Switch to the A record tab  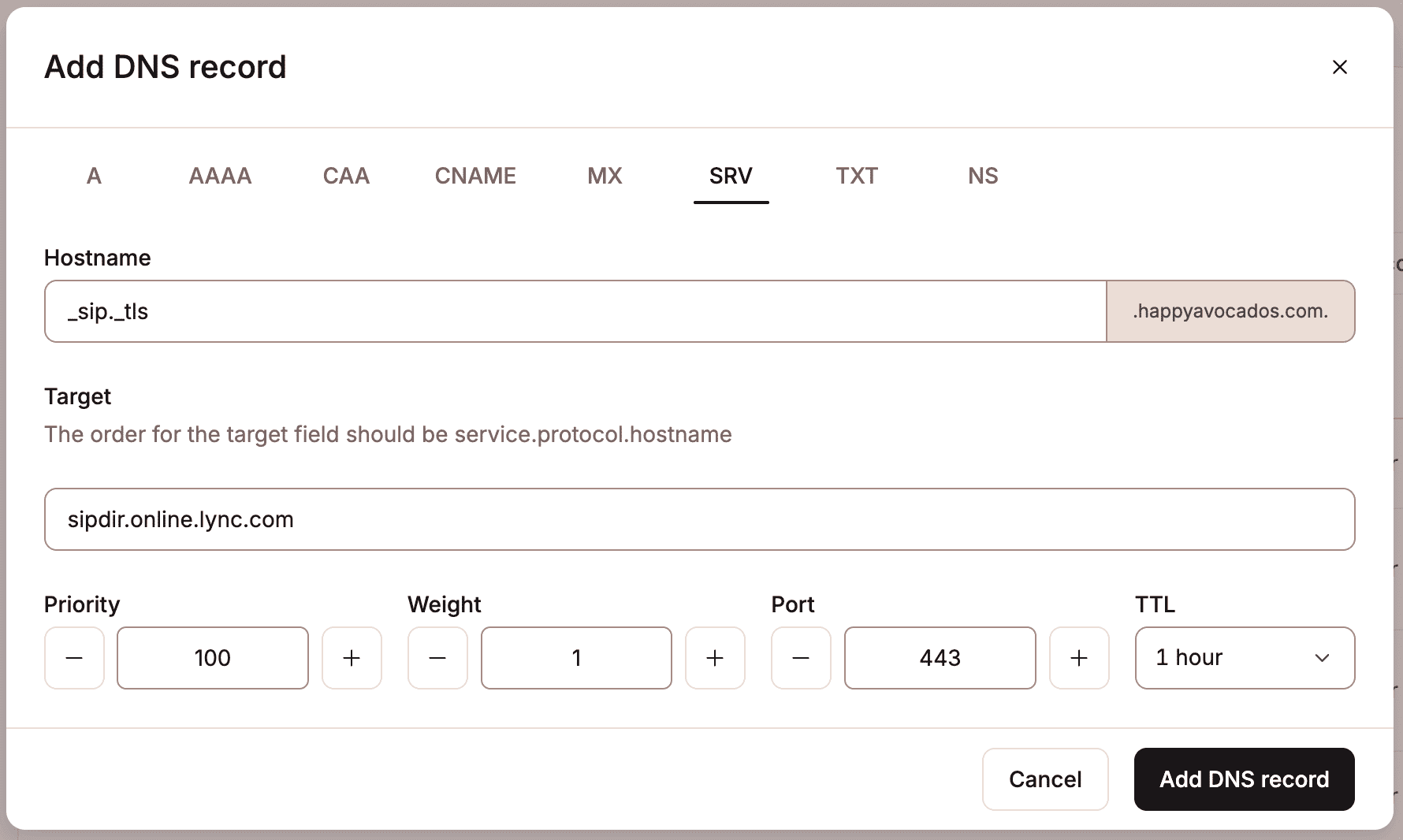(x=94, y=176)
